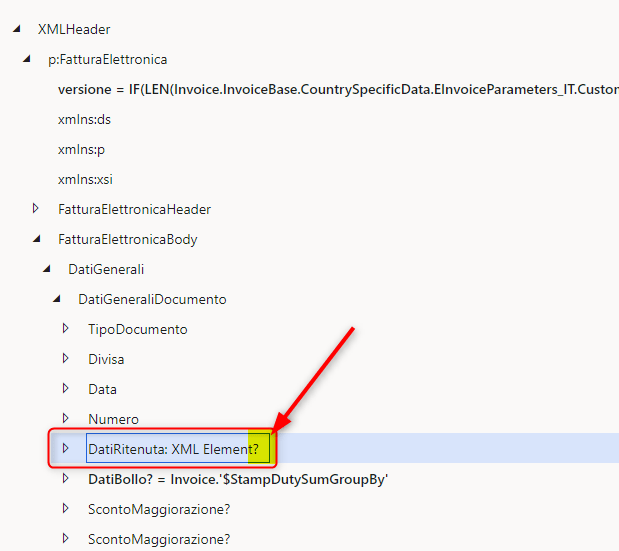
Task: Expand the FatturaElettronicaHeader node arrow
Action: [36, 209]
